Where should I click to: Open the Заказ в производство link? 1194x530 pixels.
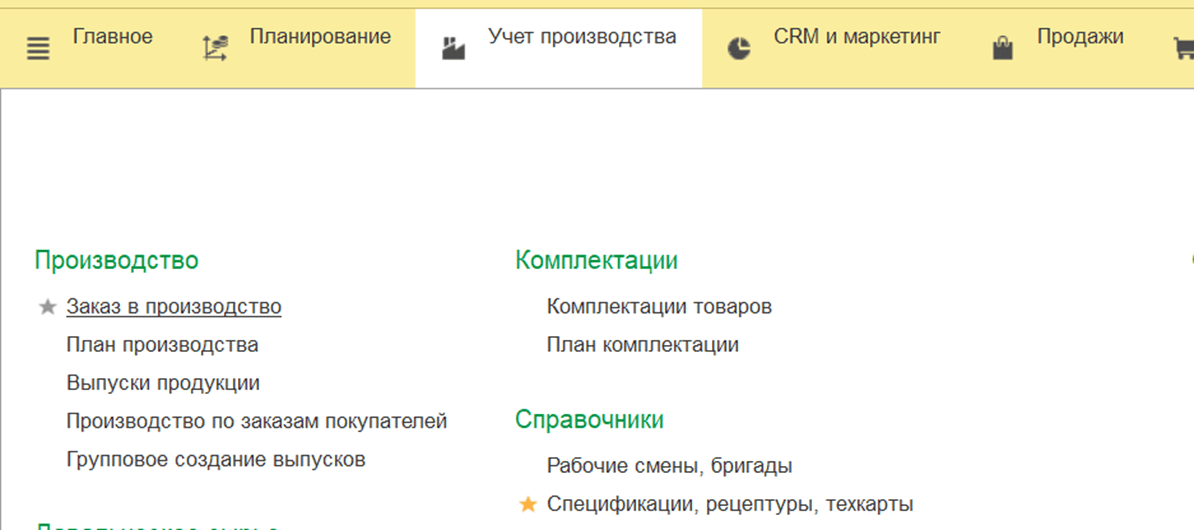174,307
